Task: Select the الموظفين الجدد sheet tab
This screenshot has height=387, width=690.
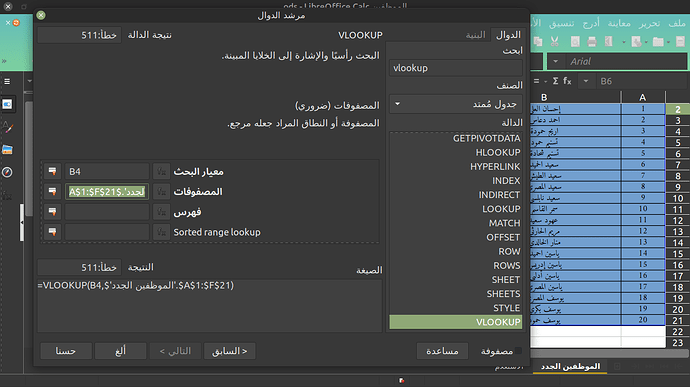Action: click(x=570, y=366)
